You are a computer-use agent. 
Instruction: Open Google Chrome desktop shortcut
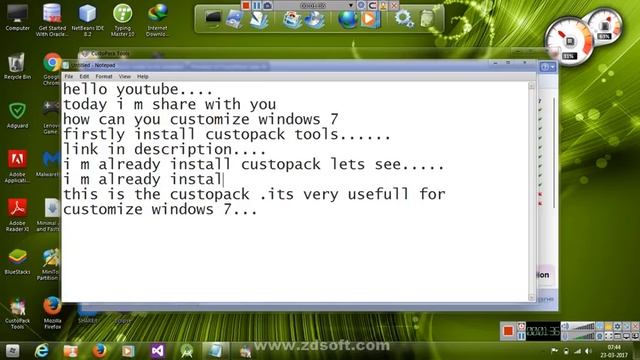52,69
